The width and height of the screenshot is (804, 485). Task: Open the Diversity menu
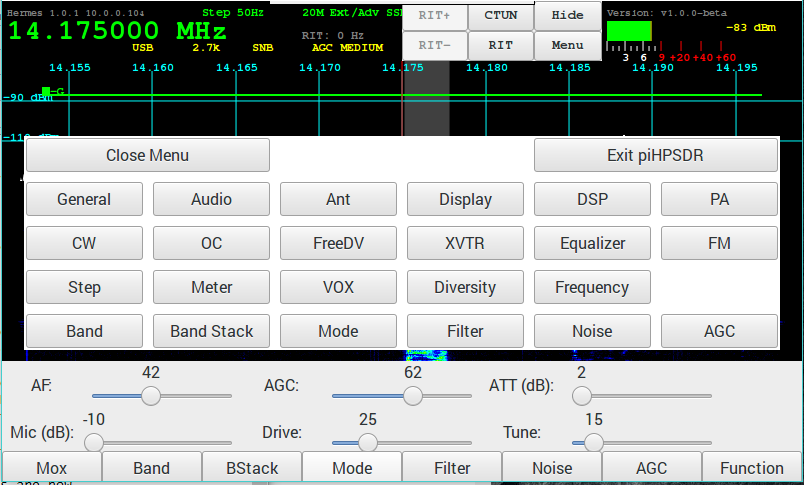tap(465, 287)
